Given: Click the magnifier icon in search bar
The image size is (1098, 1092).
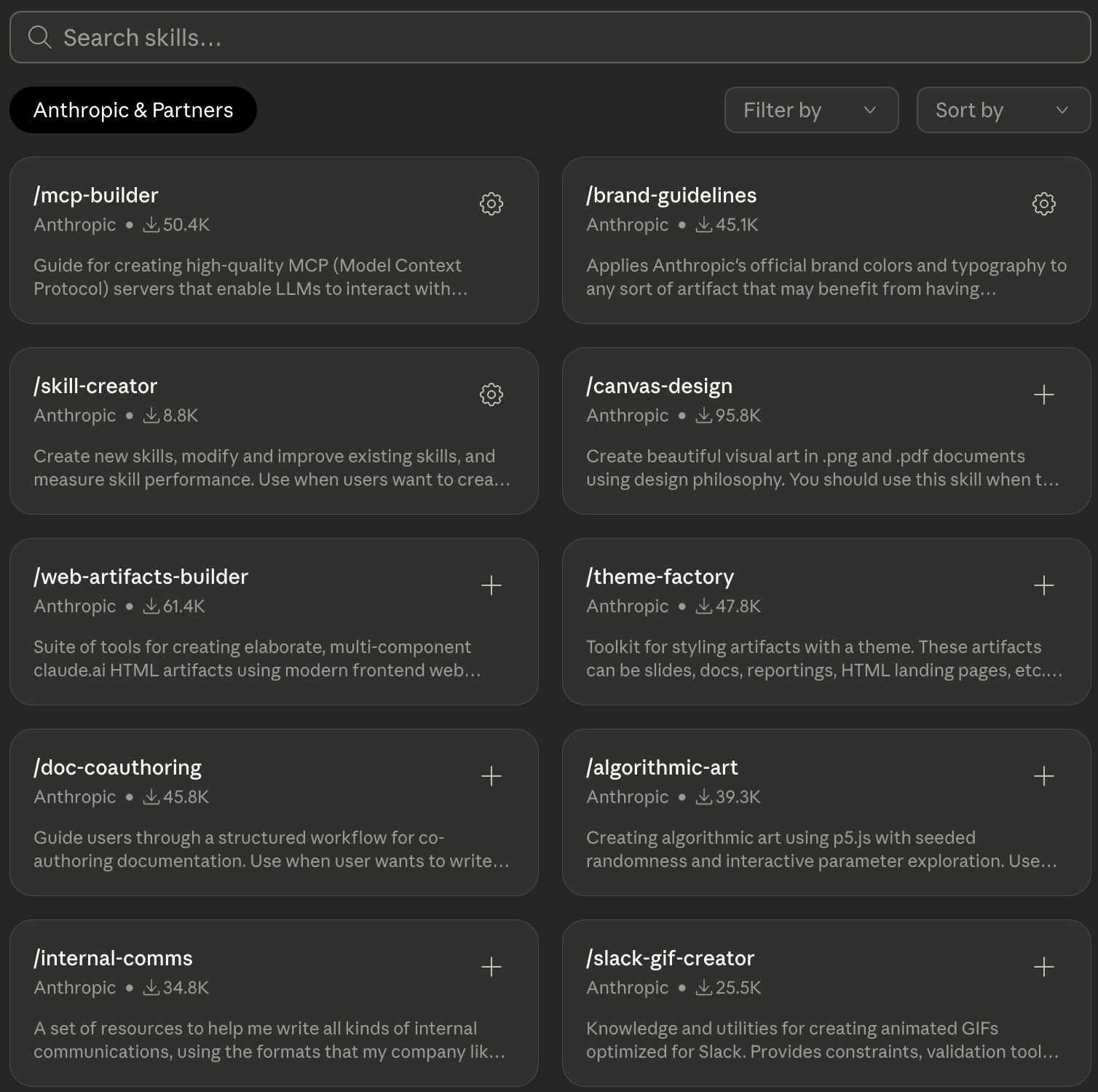Looking at the screenshot, I should tap(40, 37).
